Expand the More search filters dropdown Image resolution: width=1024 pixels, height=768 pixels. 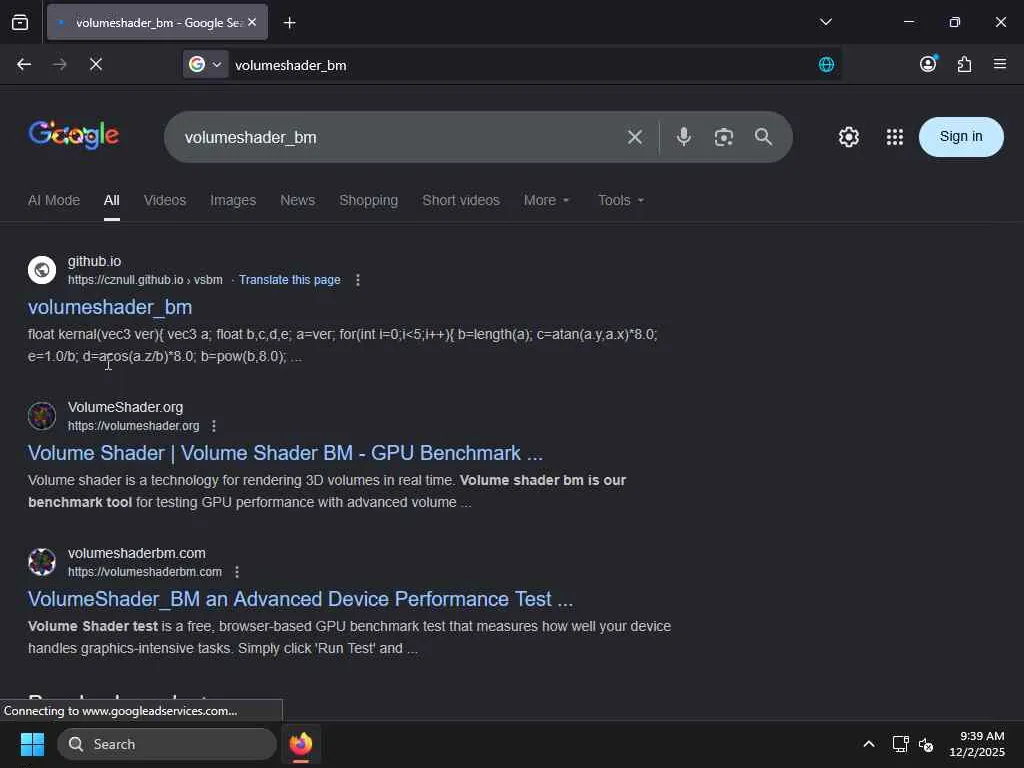[546, 200]
